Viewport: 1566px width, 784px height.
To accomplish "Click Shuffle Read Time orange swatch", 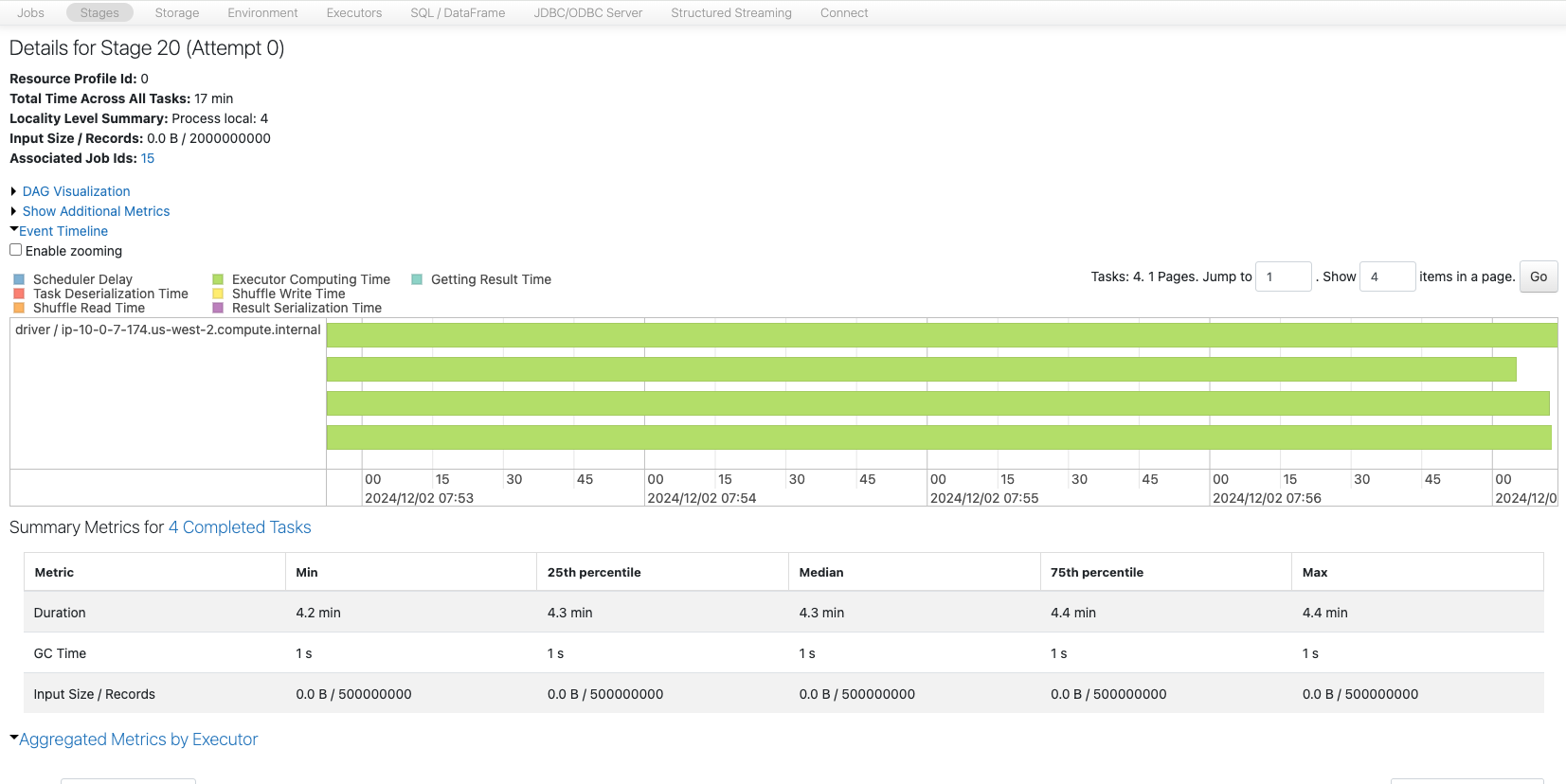I will pos(19,308).
